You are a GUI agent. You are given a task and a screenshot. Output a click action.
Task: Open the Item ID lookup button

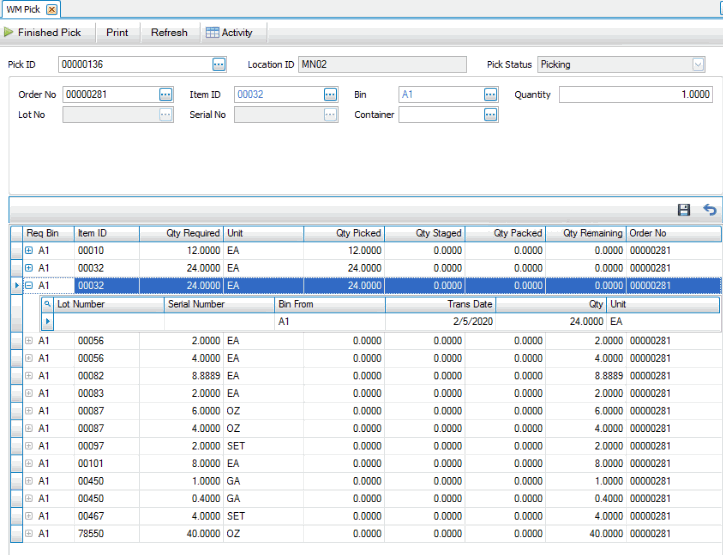[x=330, y=95]
